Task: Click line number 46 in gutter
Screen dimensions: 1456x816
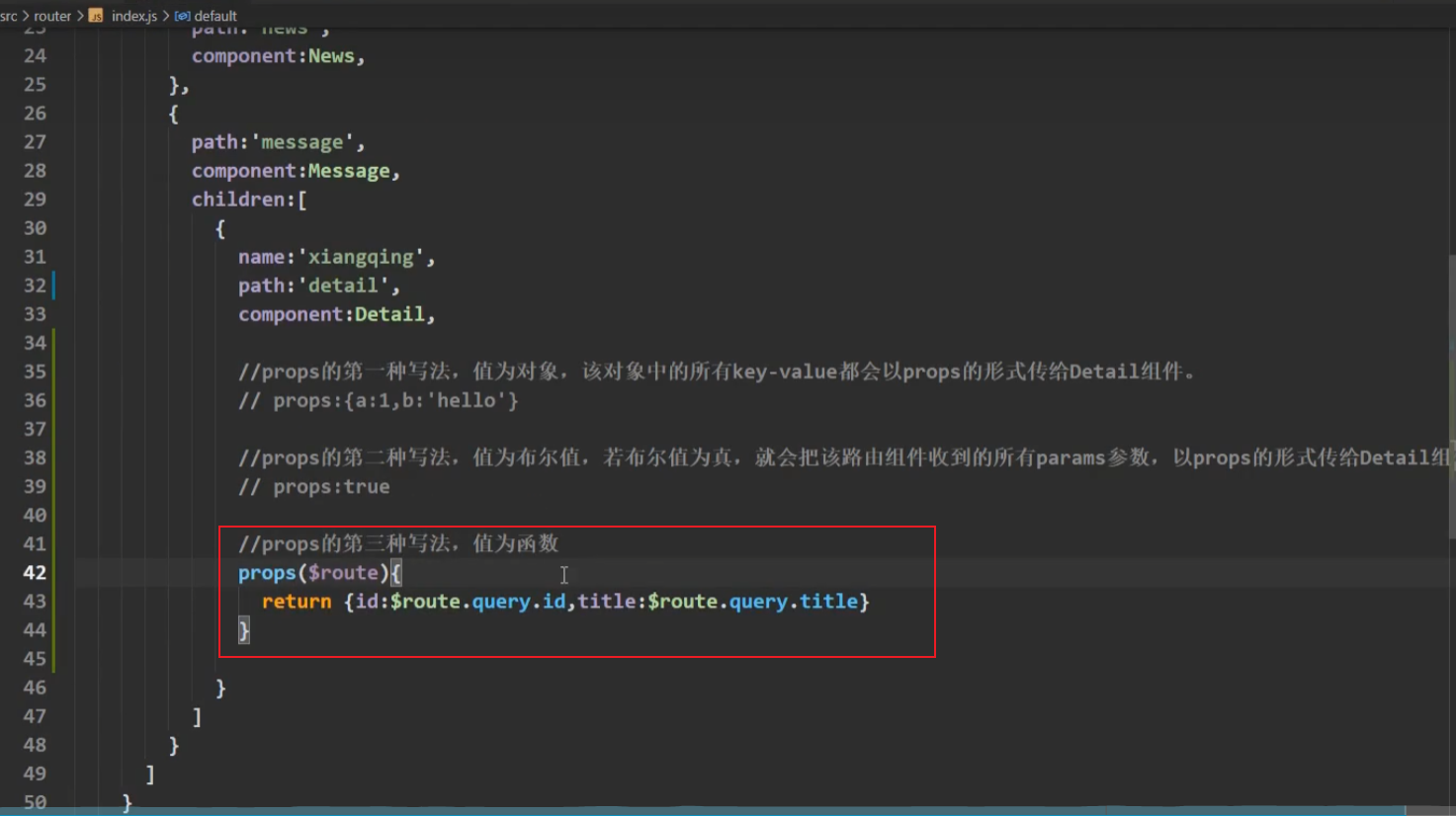Action: pos(35,688)
